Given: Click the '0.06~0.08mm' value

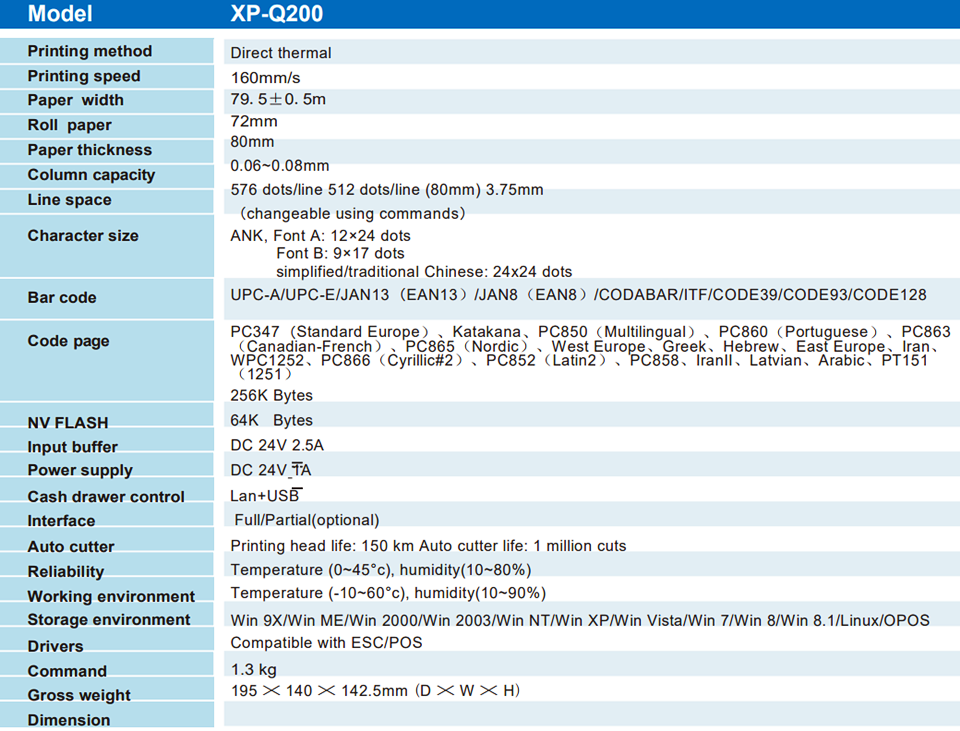Looking at the screenshot, I should [279, 165].
